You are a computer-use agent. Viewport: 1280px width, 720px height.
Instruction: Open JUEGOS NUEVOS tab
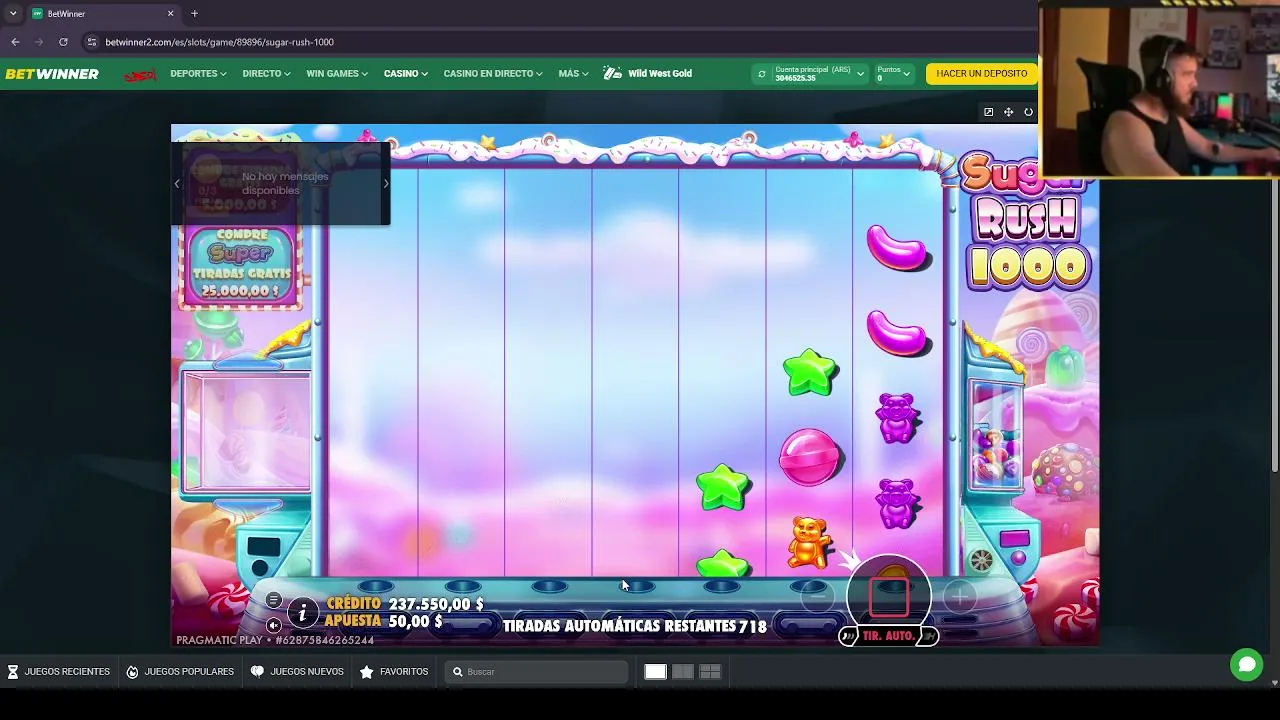(x=297, y=672)
